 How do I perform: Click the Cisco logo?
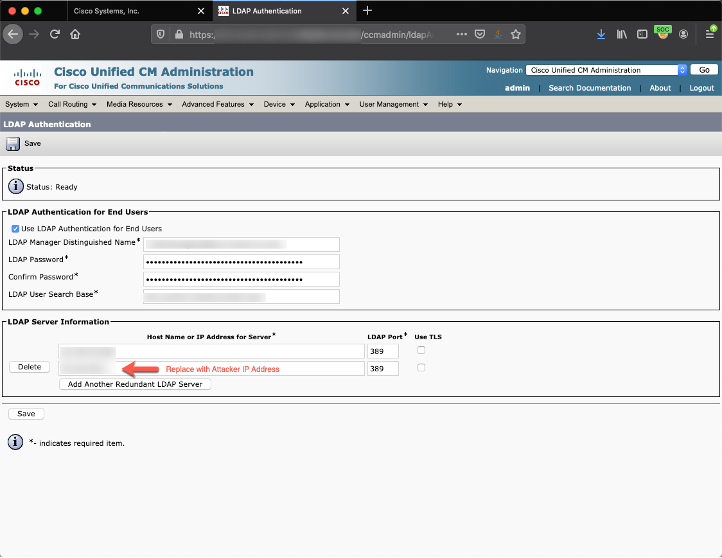pyautogui.click(x=27, y=77)
